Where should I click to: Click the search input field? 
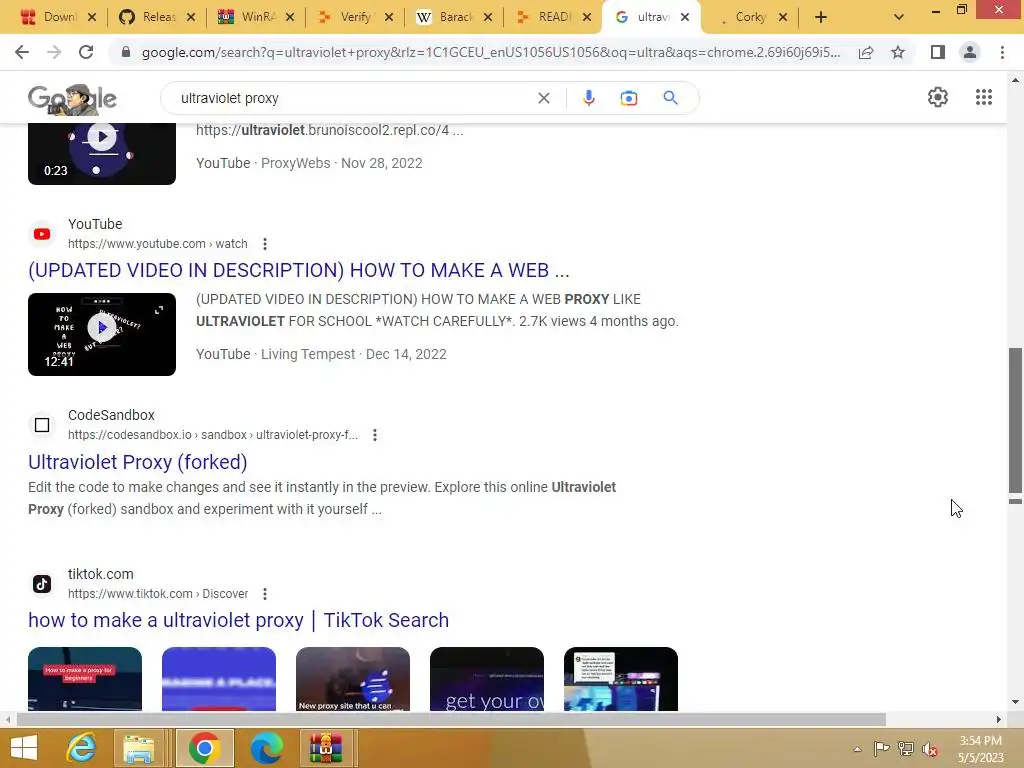pos(353,98)
